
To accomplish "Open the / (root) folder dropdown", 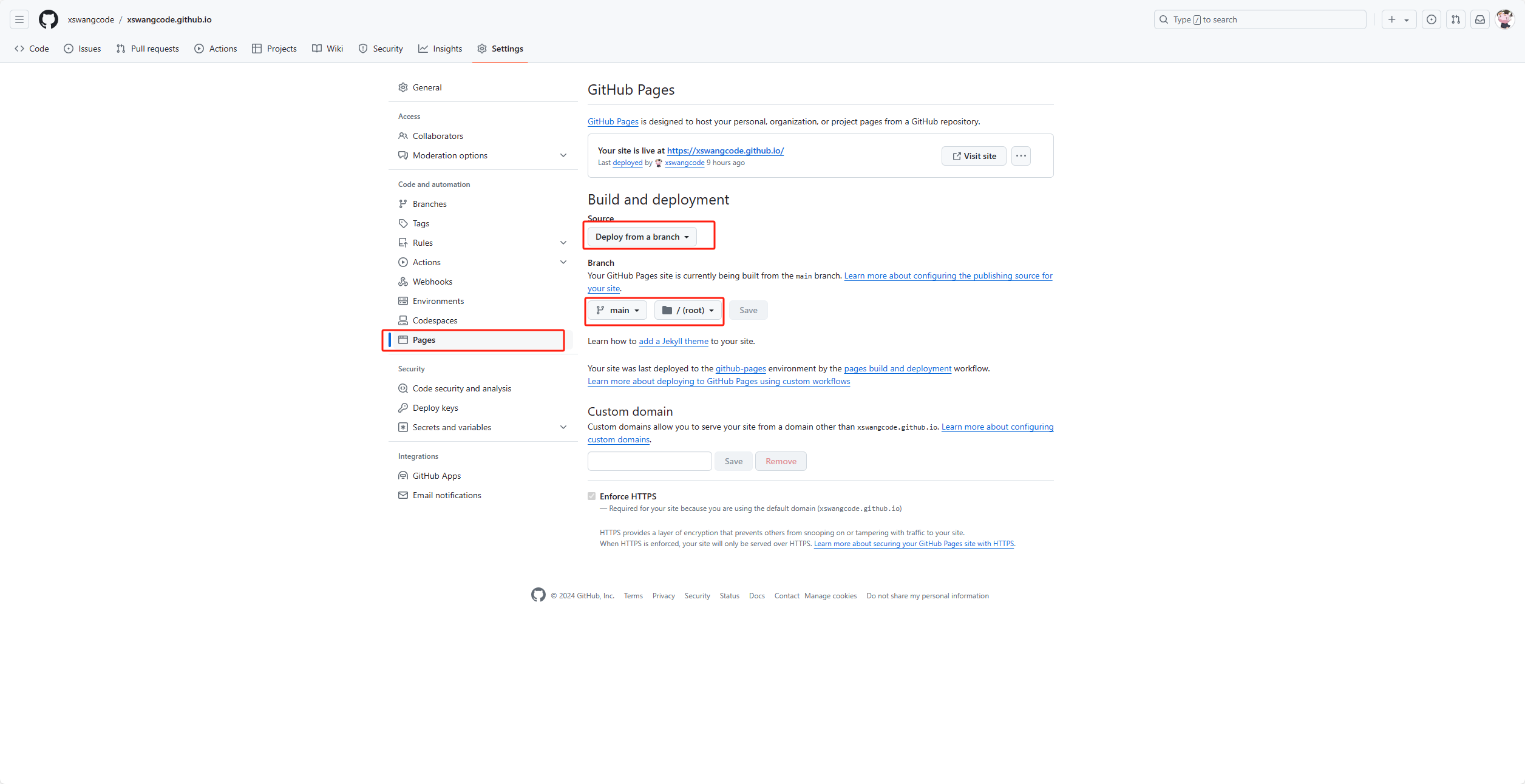I will pos(688,310).
